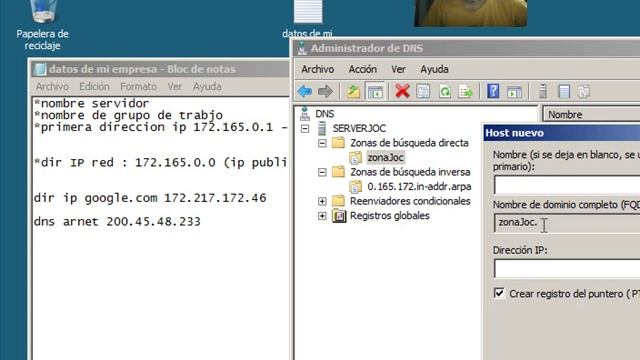Select the zonaJoc zone in tree
Viewport: 640px width, 360px height.
385,158
